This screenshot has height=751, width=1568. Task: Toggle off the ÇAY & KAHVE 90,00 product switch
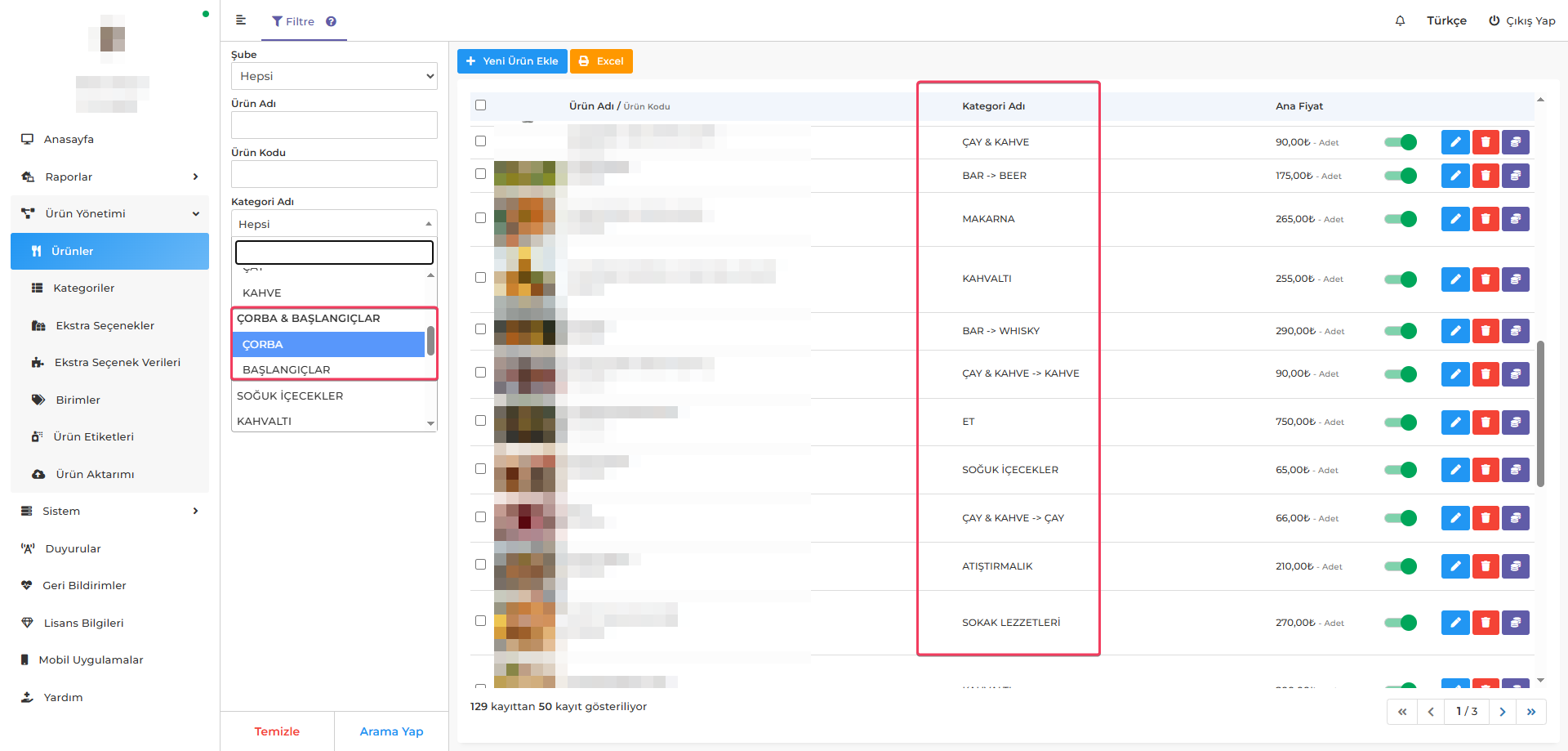(1401, 142)
